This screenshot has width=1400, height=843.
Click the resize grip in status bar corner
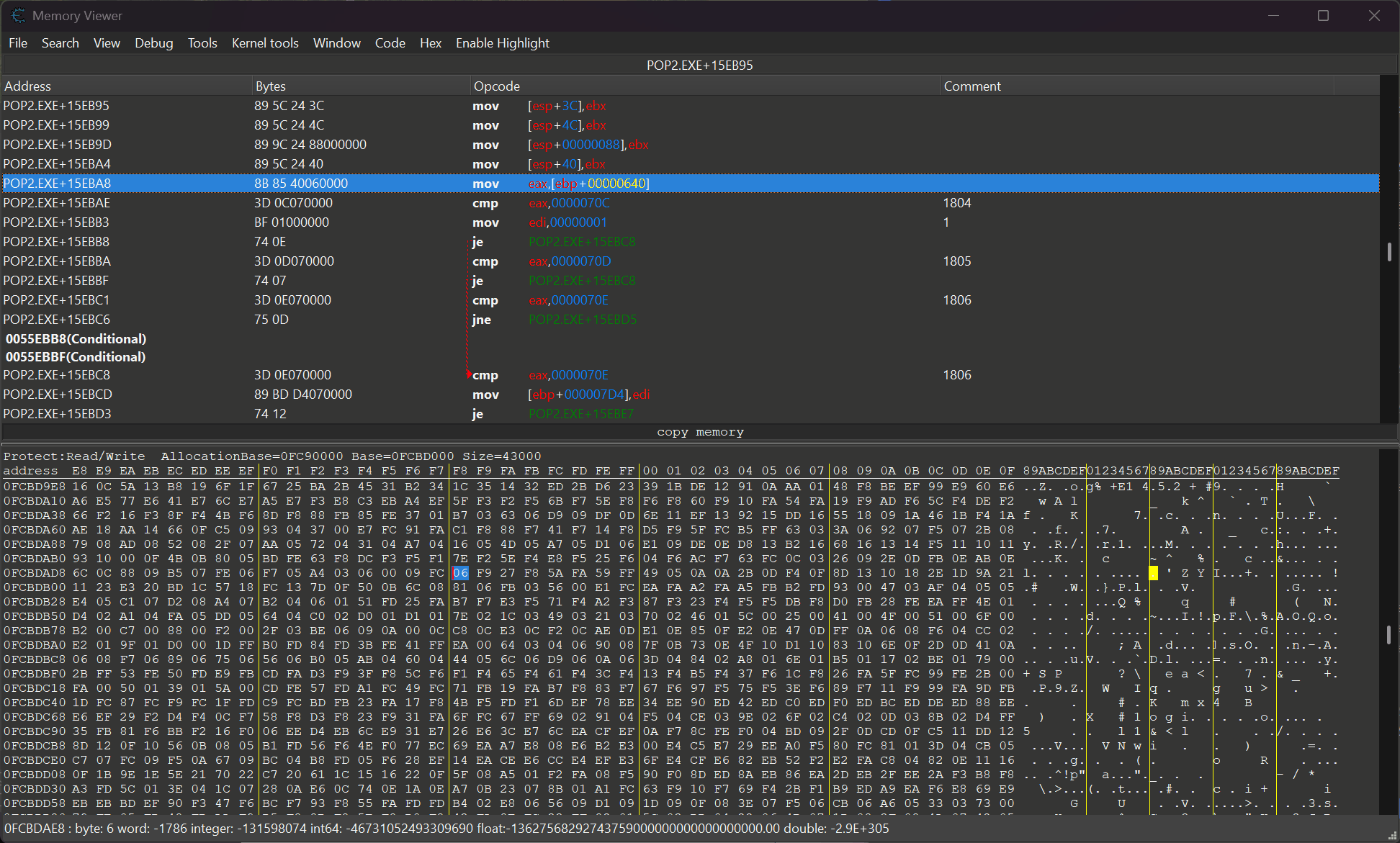tap(1392, 835)
